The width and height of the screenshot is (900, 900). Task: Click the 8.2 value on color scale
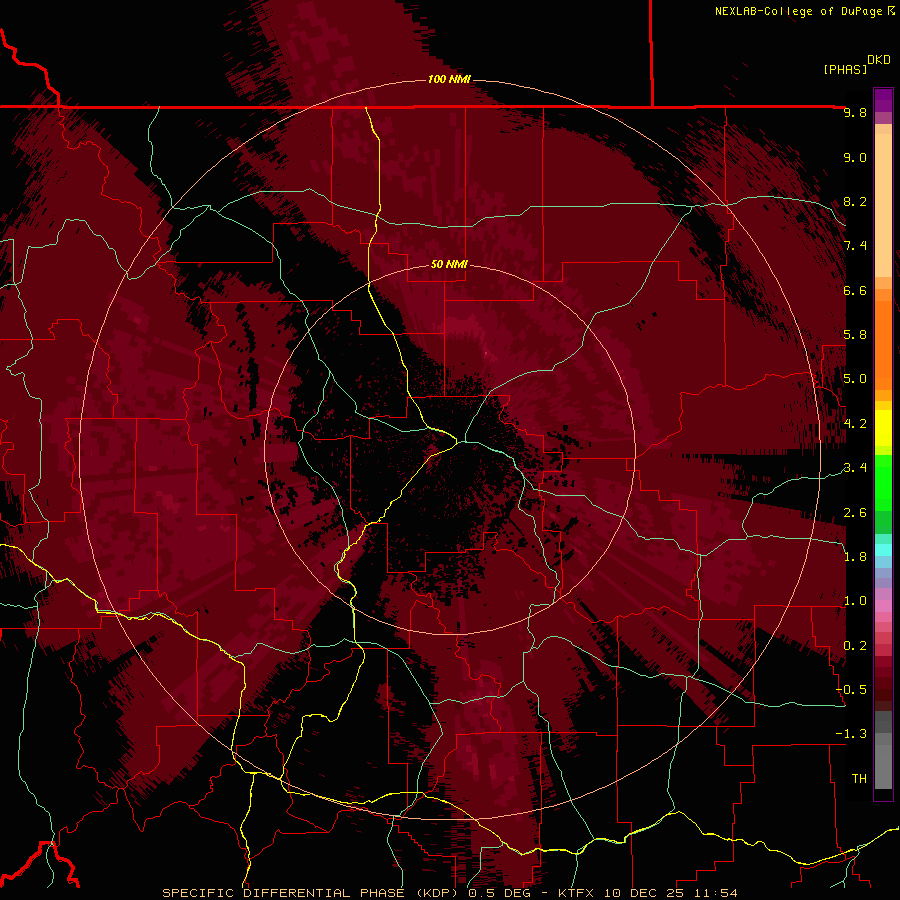pyautogui.click(x=855, y=201)
